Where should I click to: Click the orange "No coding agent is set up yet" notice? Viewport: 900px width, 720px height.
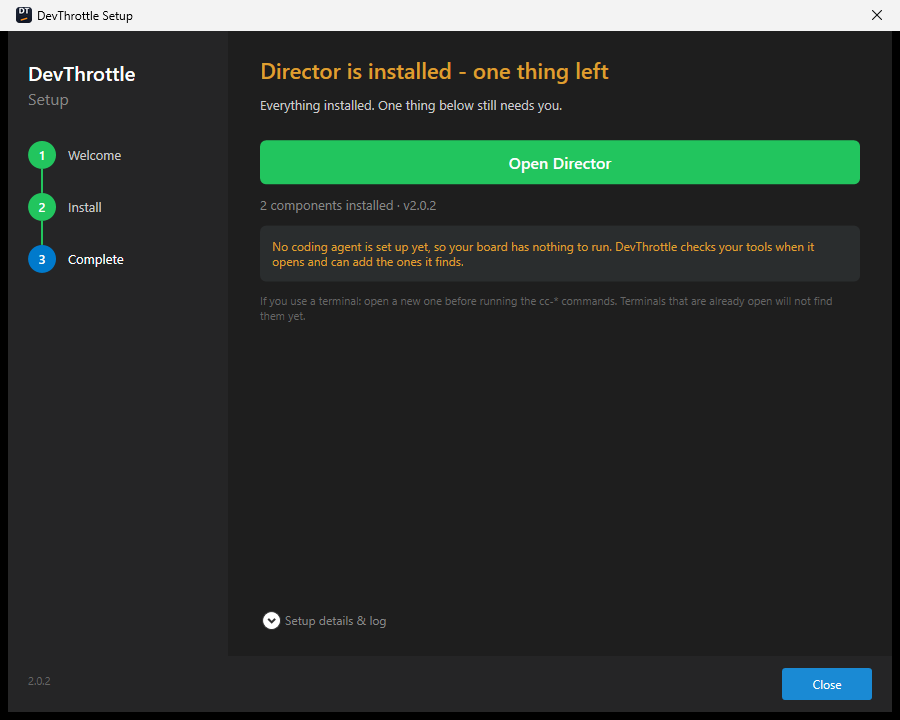(x=560, y=254)
